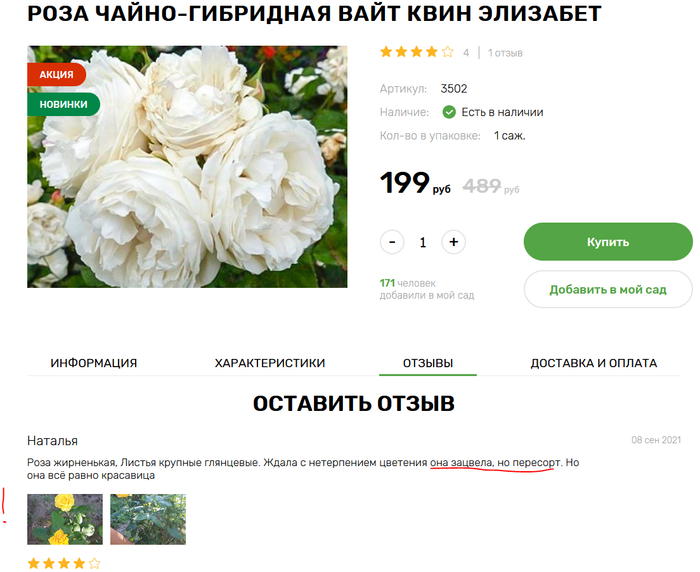The width and height of the screenshot is (700, 572).
Task: Increase quantity with the plus button
Action: tap(454, 242)
